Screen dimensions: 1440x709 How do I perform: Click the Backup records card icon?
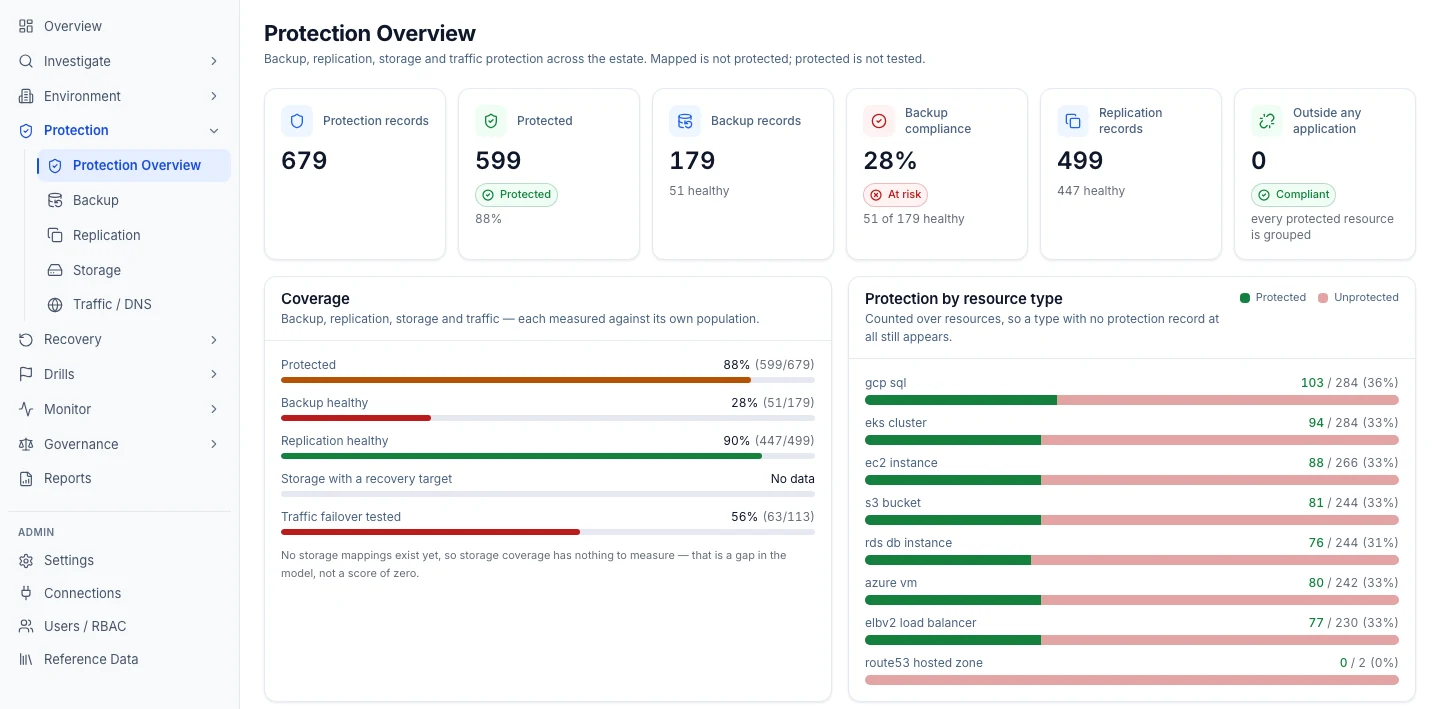[x=685, y=121]
